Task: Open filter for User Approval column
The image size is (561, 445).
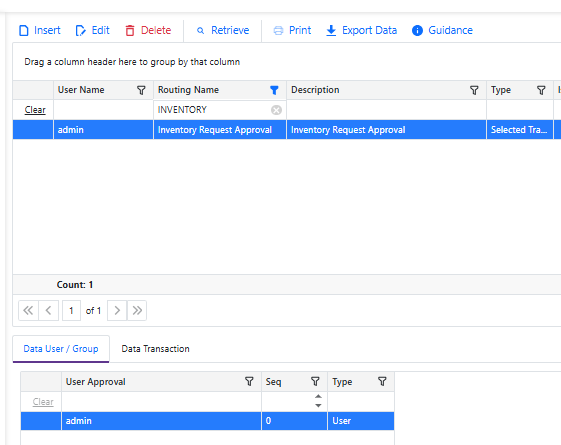Action: click(249, 381)
